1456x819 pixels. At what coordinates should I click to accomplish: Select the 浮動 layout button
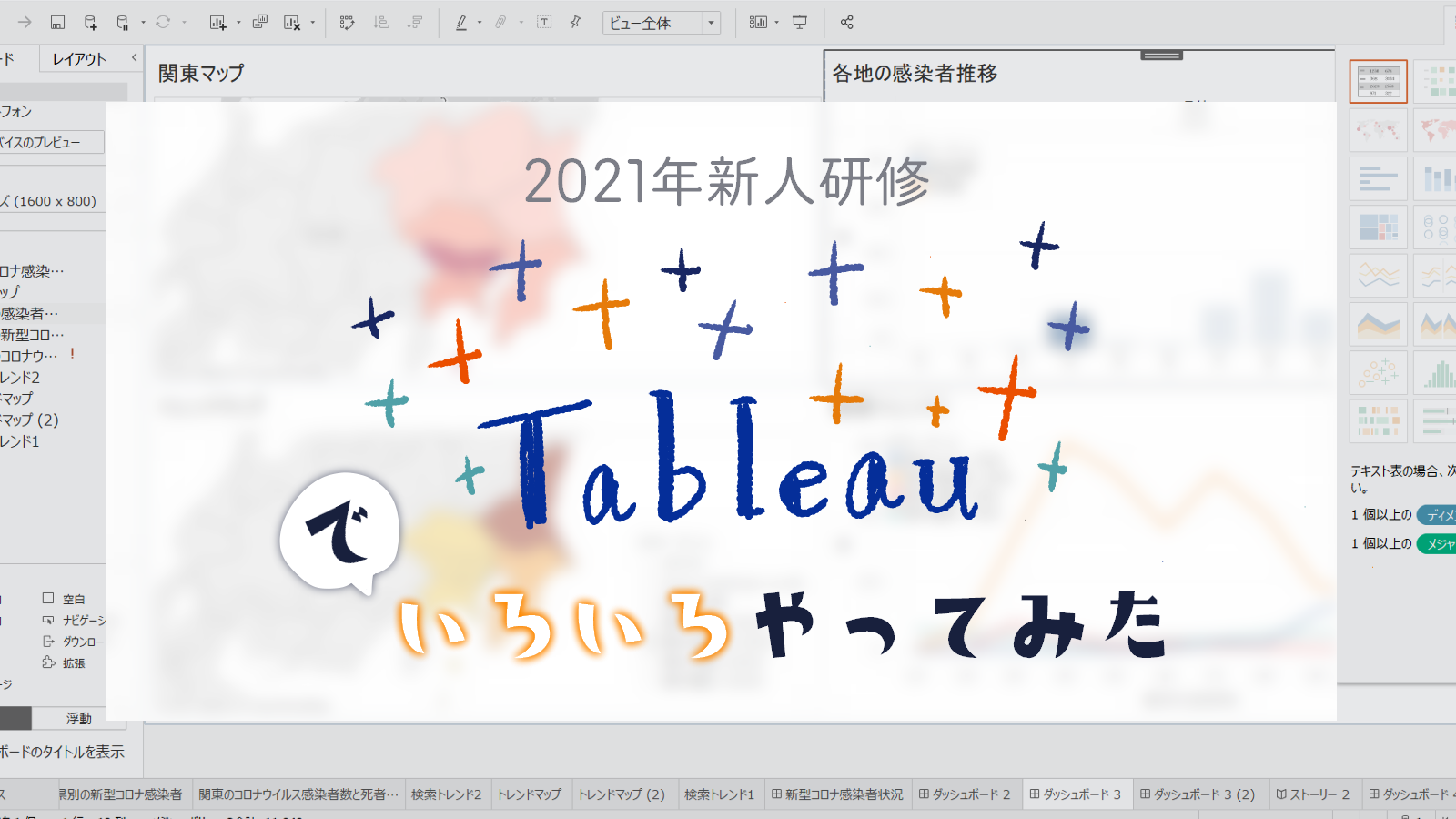click(x=78, y=719)
